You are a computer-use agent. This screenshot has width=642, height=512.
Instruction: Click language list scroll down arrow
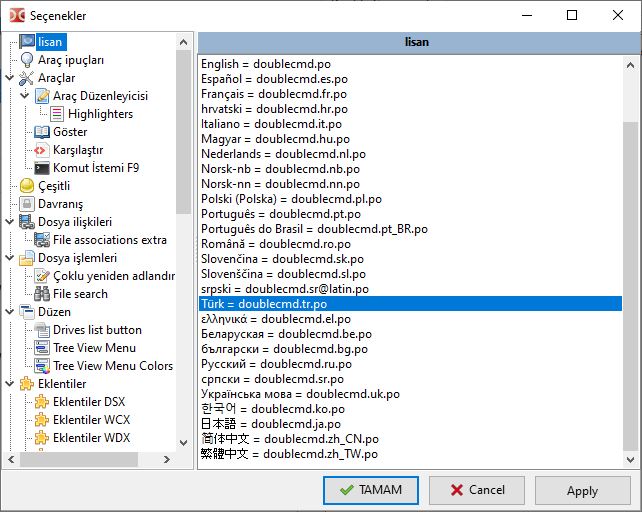[631, 460]
